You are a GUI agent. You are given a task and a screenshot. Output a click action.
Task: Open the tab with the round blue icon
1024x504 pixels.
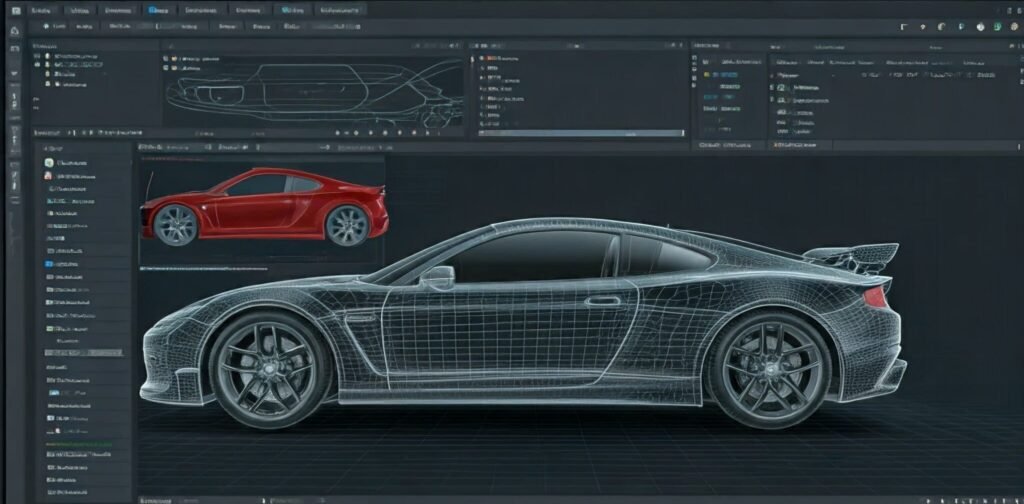157,10
